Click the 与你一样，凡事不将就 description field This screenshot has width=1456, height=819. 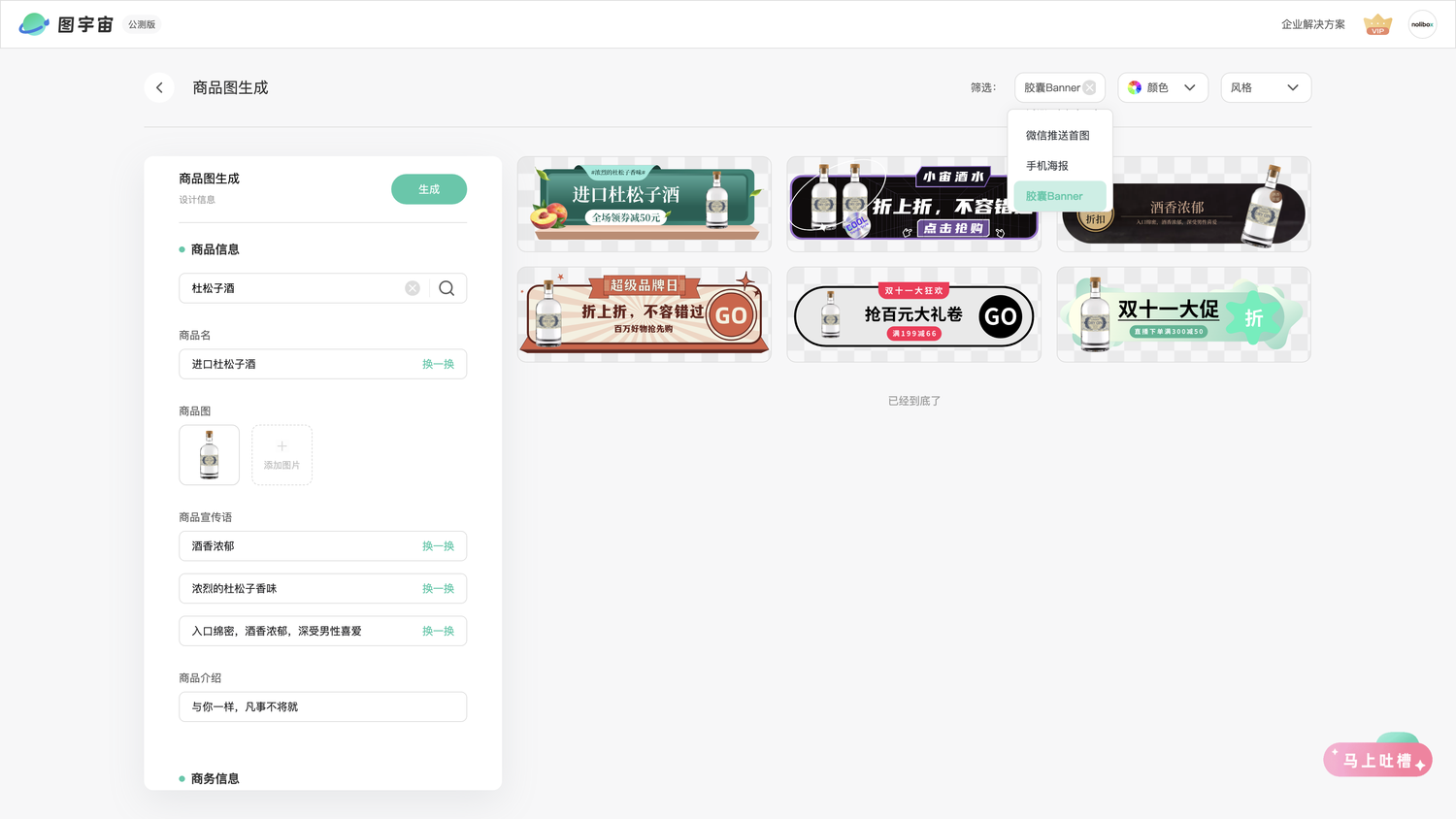(x=322, y=706)
